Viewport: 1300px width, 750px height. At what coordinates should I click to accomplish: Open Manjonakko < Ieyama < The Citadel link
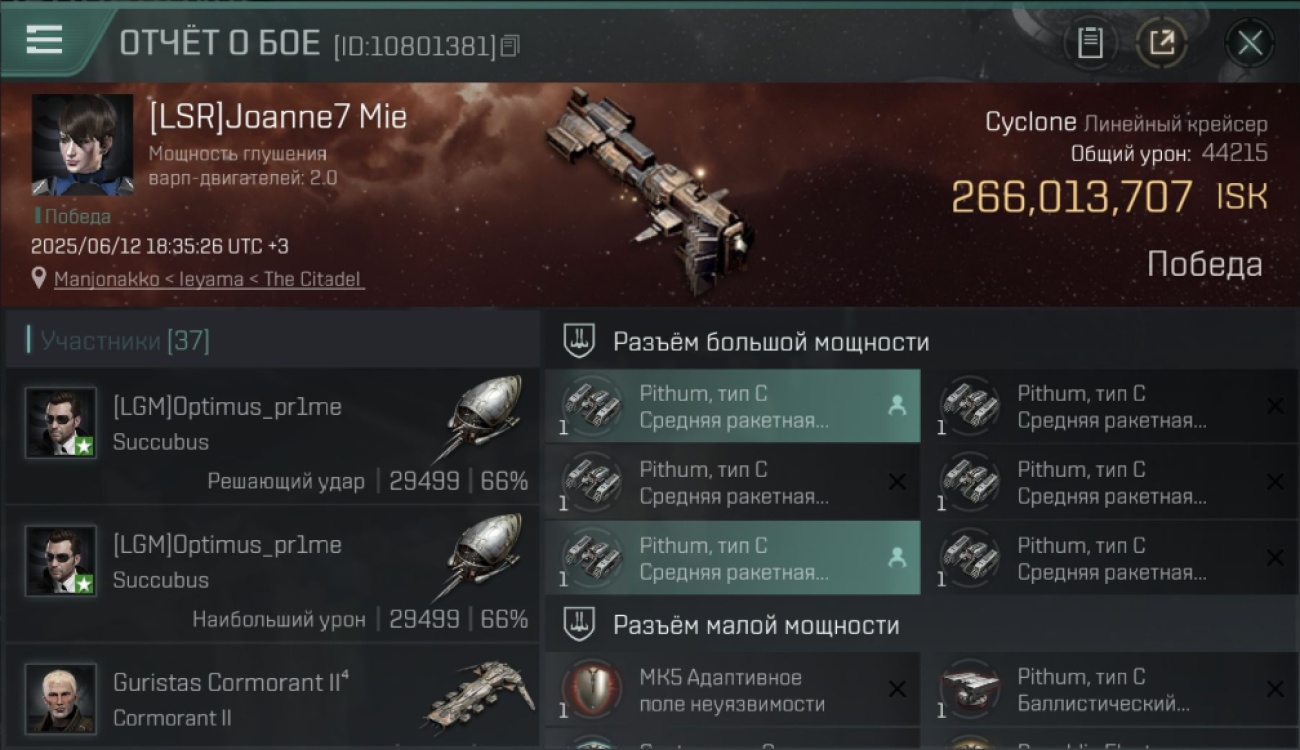click(209, 279)
